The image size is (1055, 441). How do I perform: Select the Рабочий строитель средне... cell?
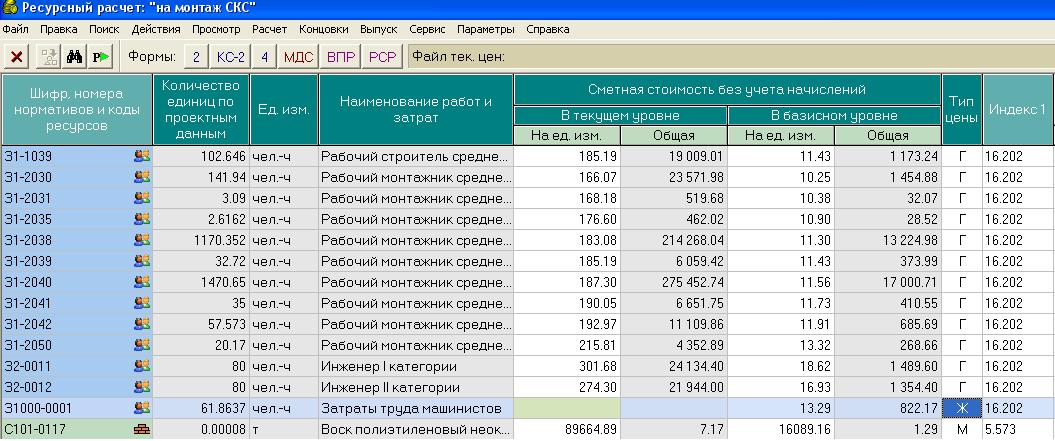pyautogui.click(x=416, y=156)
